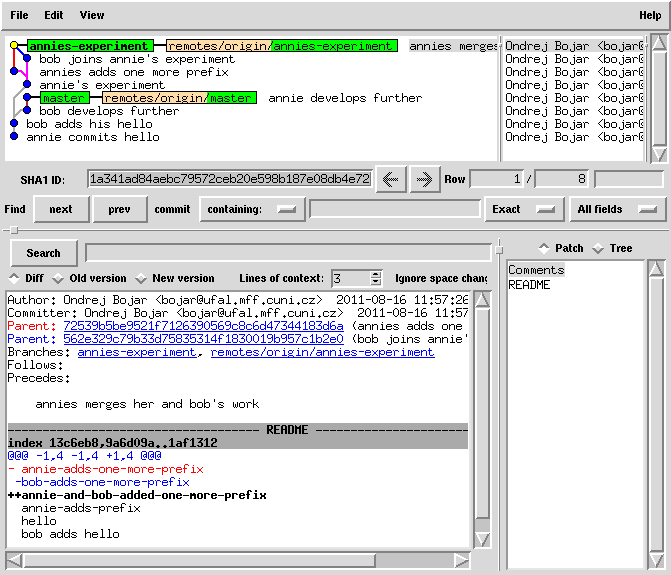Select the Old version radio button
The image size is (671, 575).
click(x=59, y=278)
